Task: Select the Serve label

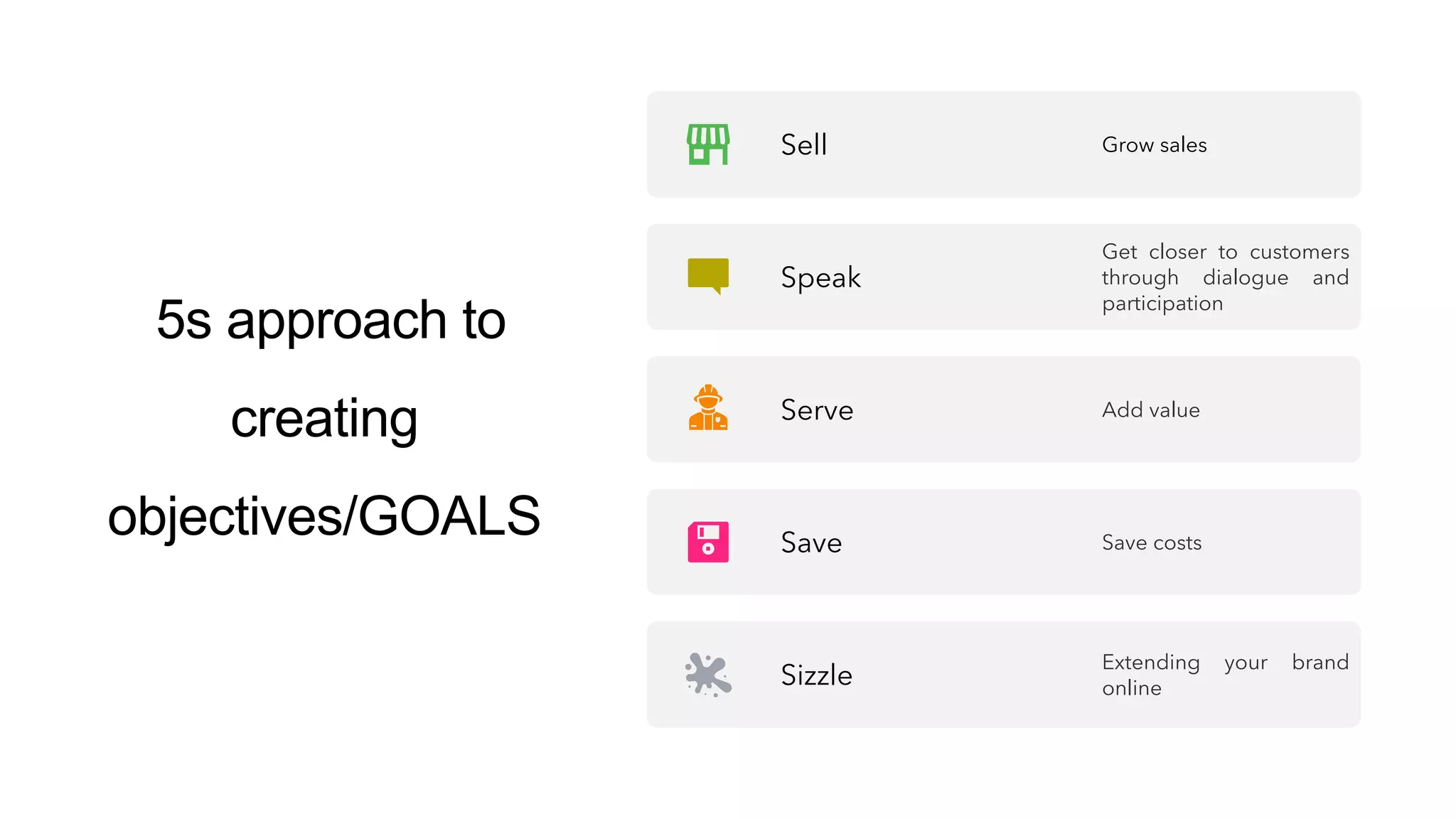Action: point(817,410)
